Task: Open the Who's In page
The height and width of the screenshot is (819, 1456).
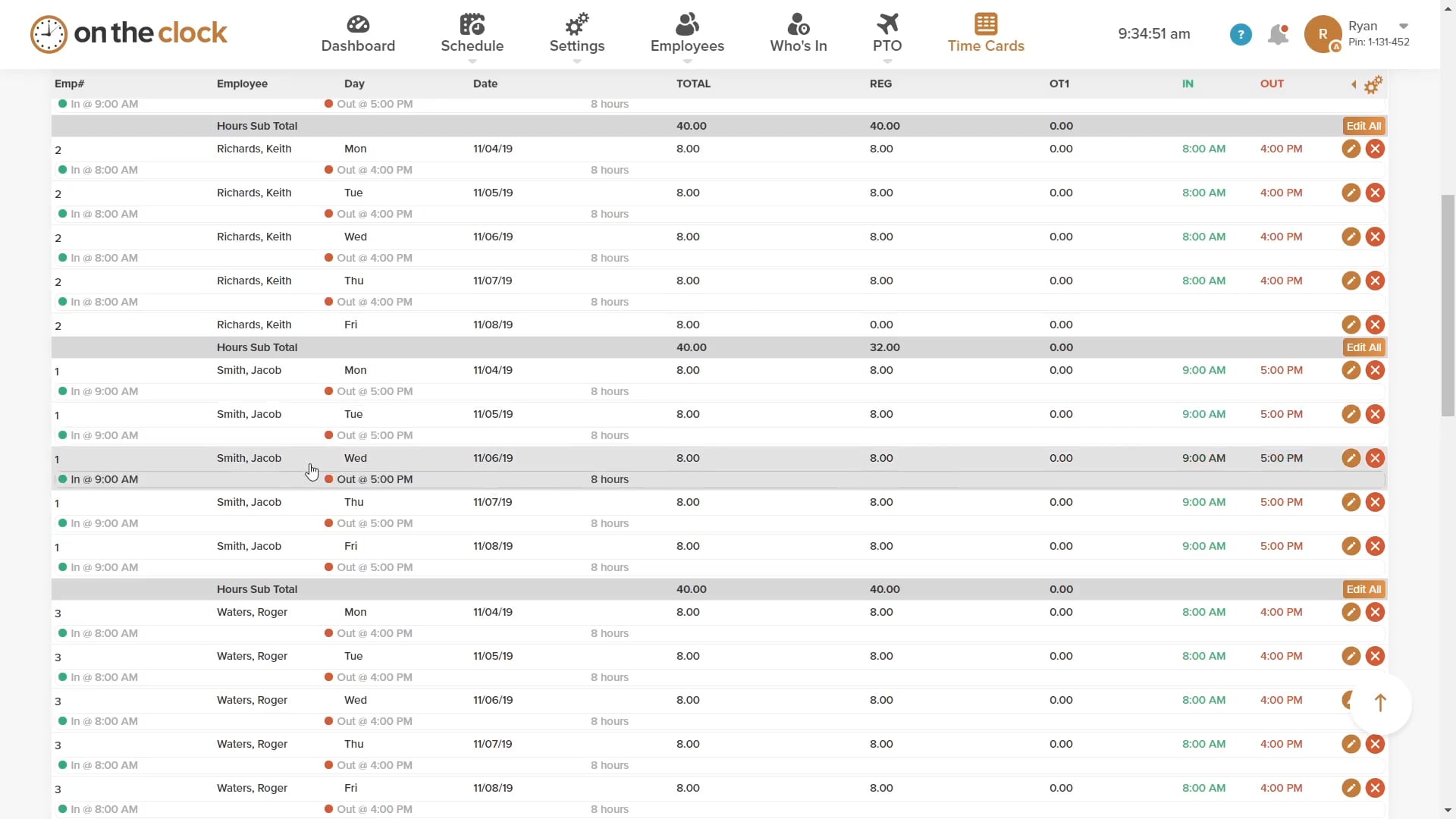Action: click(x=799, y=34)
